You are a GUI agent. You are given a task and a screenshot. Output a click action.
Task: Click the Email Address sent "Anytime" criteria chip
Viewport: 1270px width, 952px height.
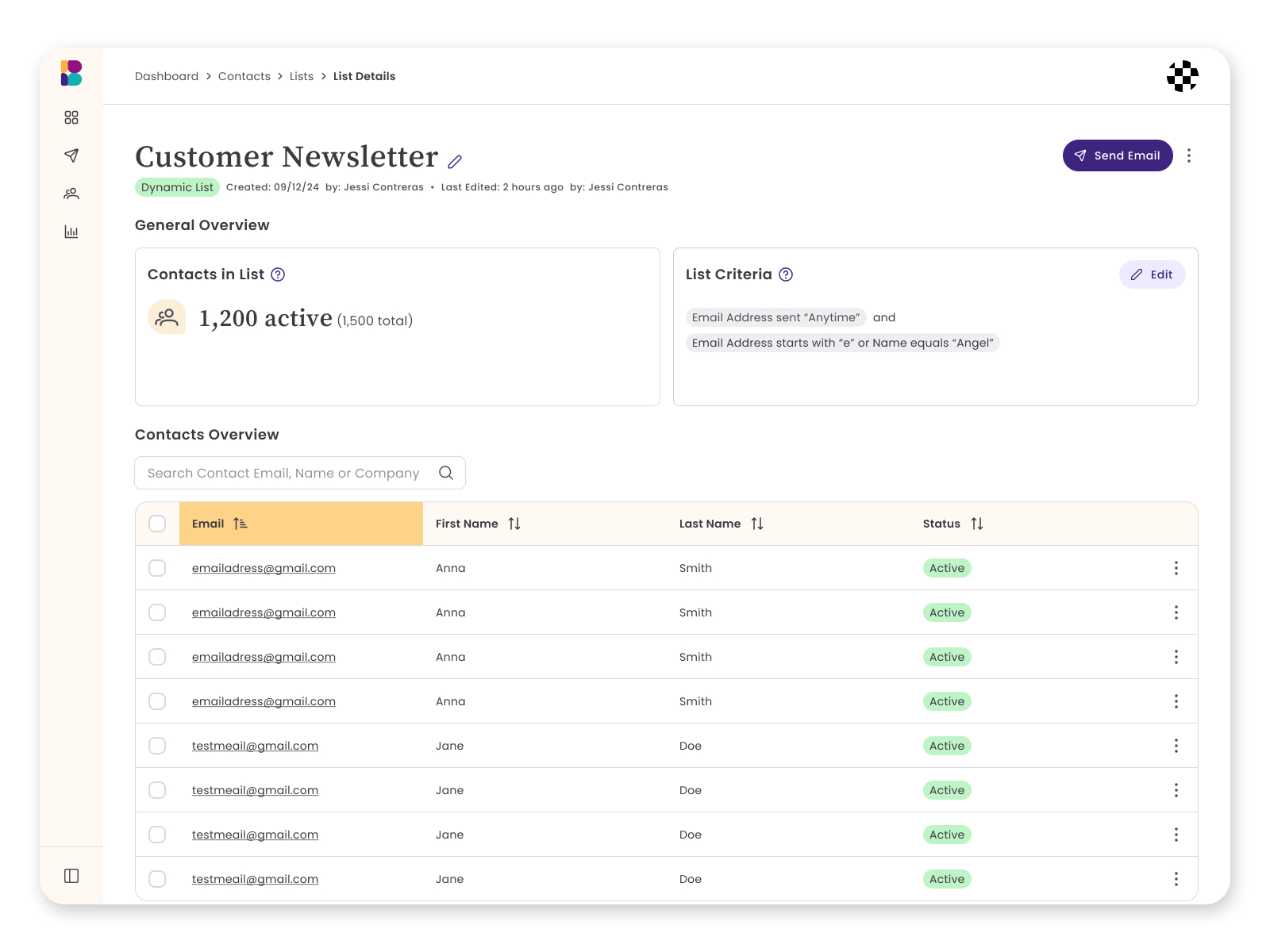pos(775,317)
